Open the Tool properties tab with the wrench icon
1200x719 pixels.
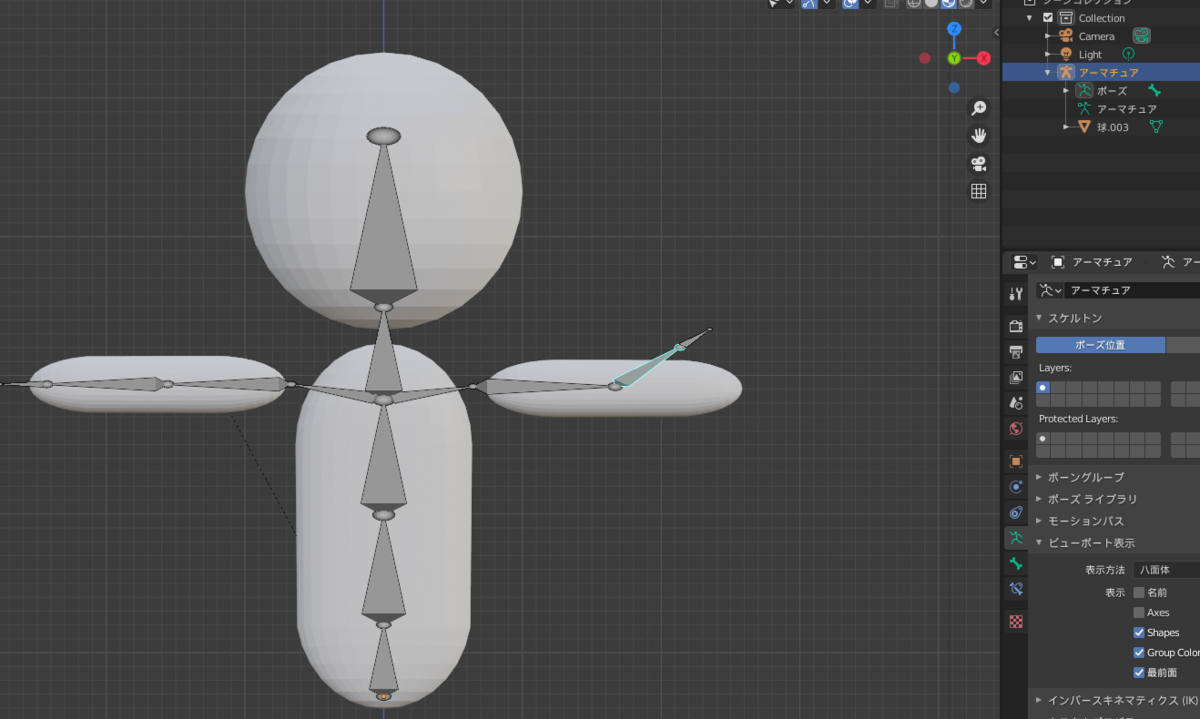pyautogui.click(x=1016, y=294)
